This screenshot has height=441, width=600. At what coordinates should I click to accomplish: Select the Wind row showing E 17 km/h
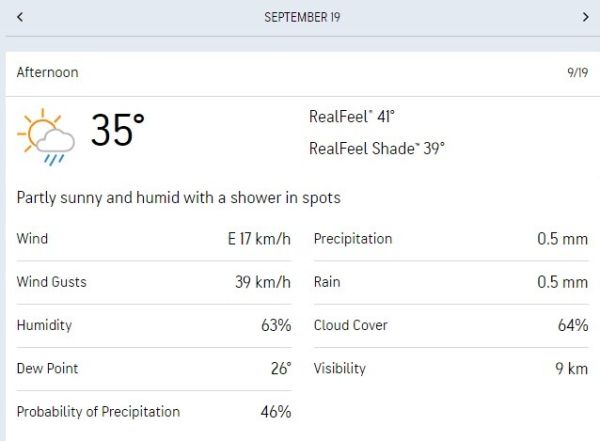pos(154,239)
